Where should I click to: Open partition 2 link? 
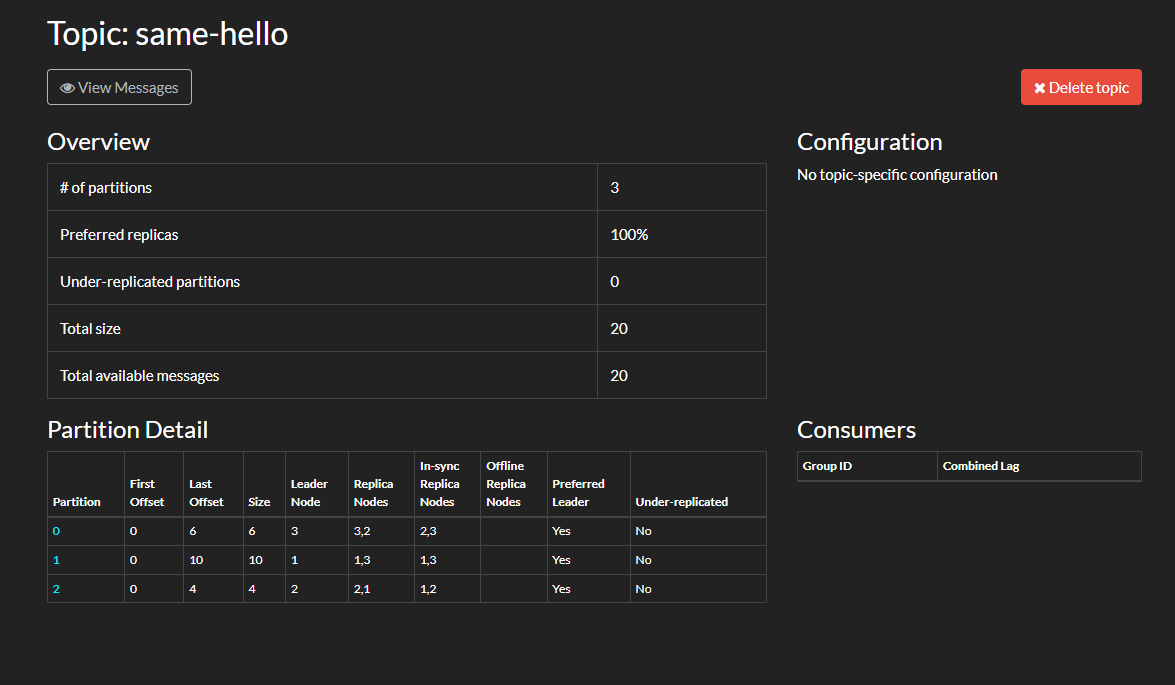56,589
